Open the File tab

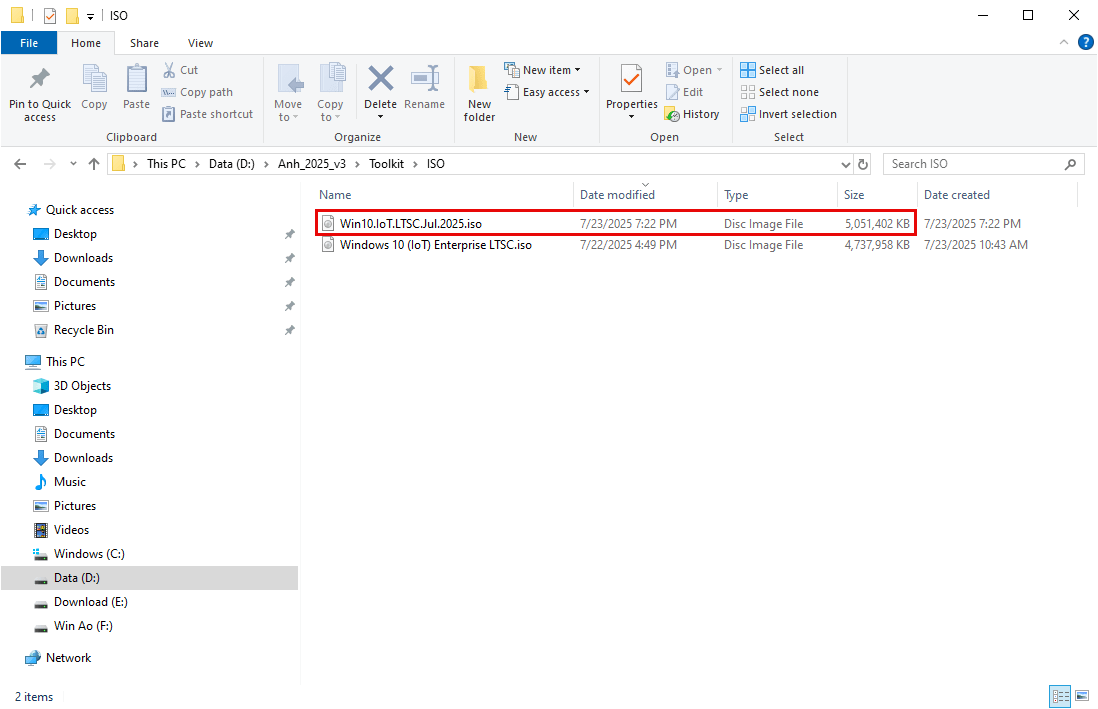point(29,43)
